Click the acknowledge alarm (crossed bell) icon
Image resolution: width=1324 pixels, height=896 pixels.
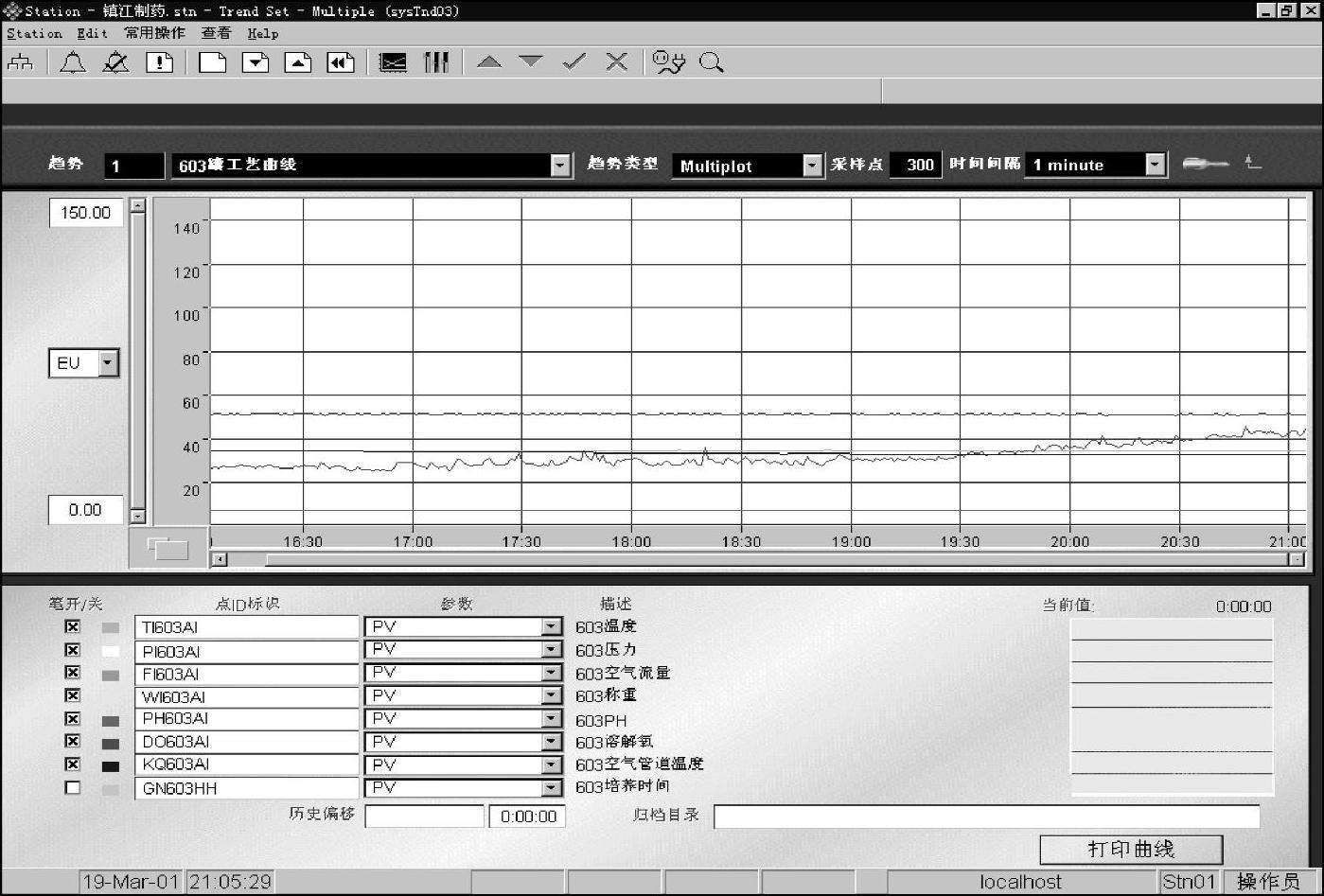pos(115,62)
